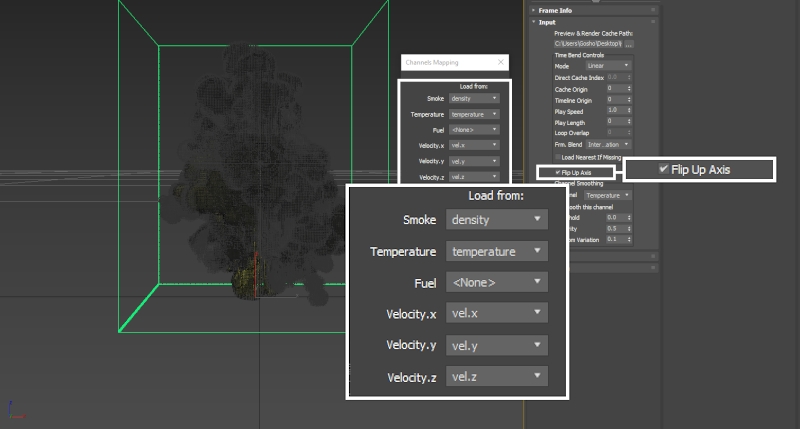Open the enlarged Fuel <None> dropdown

coord(497,282)
